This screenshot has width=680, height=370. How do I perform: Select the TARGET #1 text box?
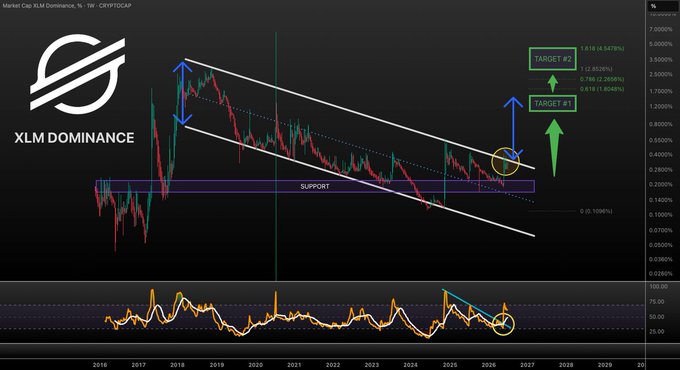click(552, 104)
